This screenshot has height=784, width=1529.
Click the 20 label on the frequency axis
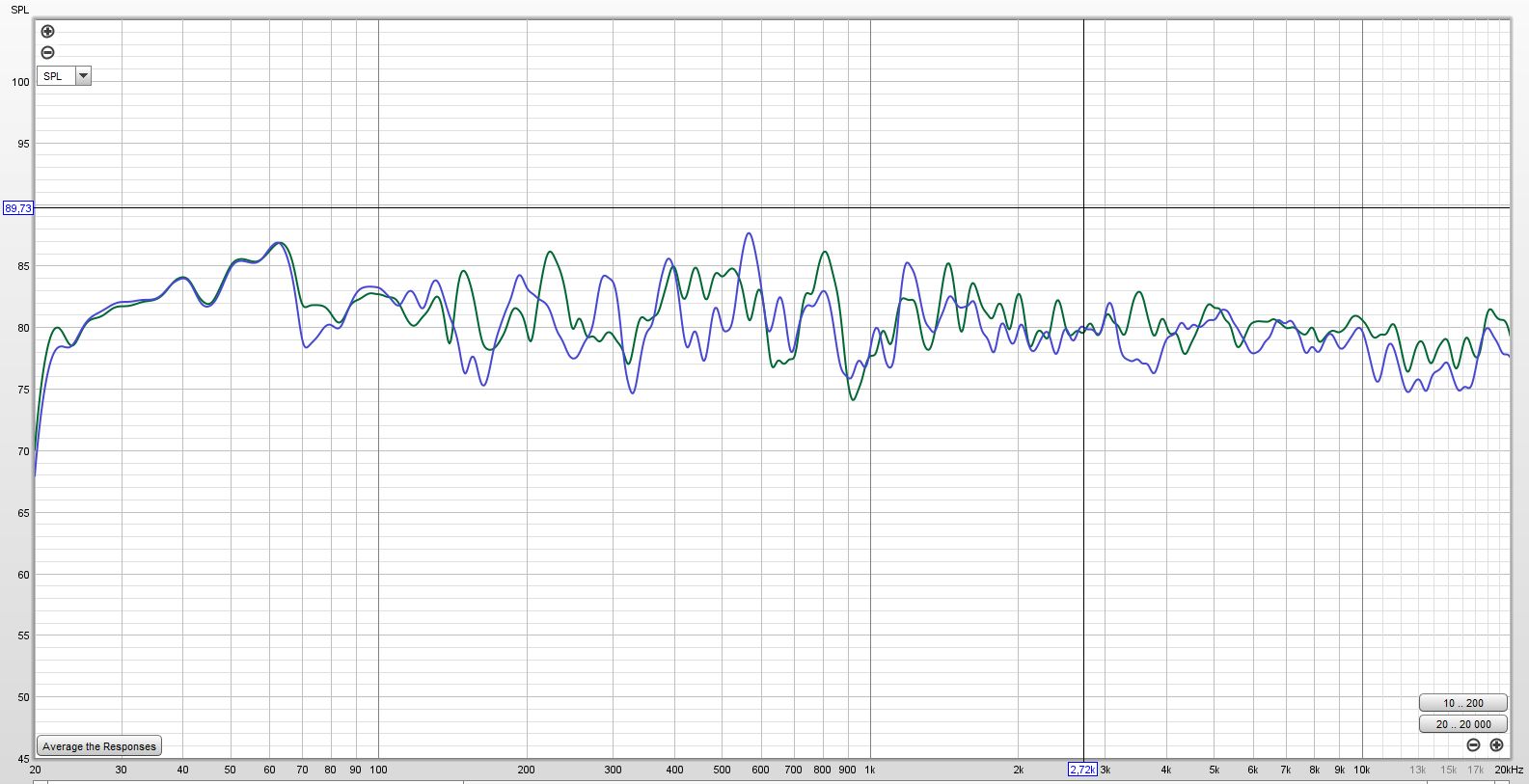[35, 770]
